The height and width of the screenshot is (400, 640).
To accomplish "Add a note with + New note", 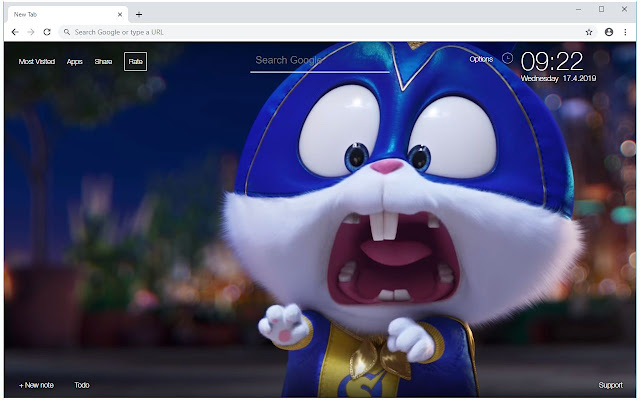I will [x=36, y=385].
